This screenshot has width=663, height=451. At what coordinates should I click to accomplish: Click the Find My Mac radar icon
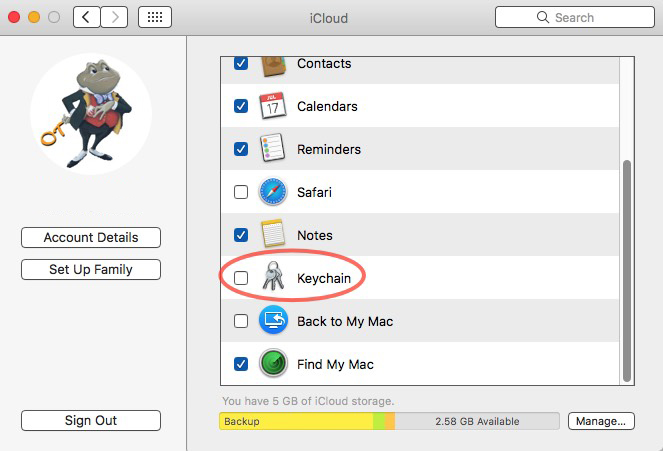[273, 364]
